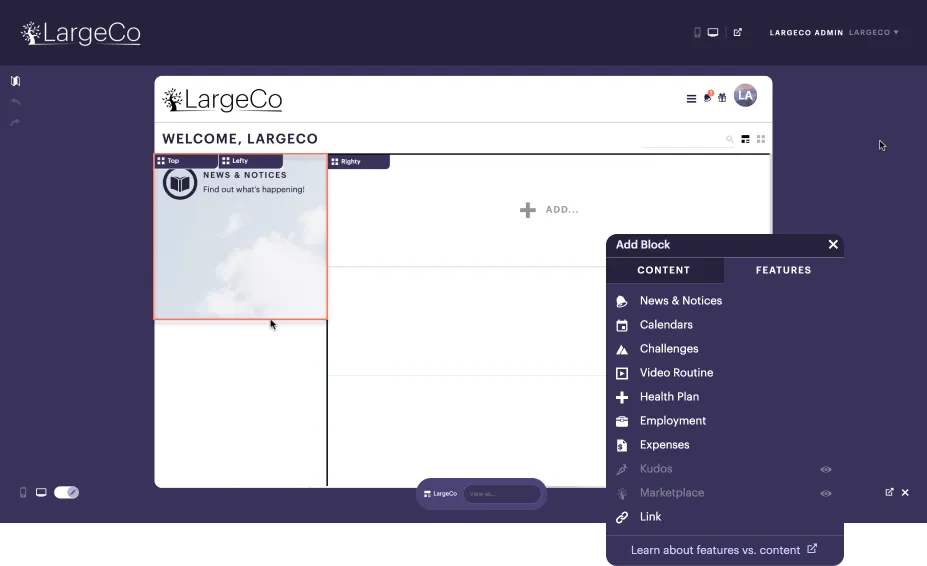Open external preview link in top header

click(x=737, y=33)
